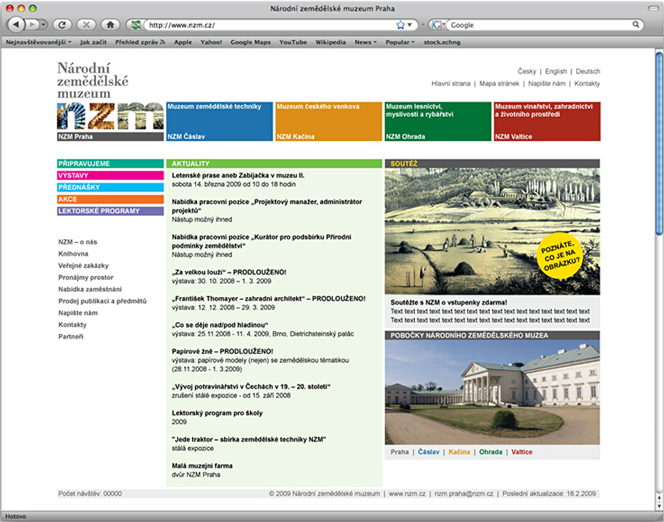Viewport: 664px width, 522px height.
Task: Open the Malá muzejní farma news item
Action: coord(202,466)
